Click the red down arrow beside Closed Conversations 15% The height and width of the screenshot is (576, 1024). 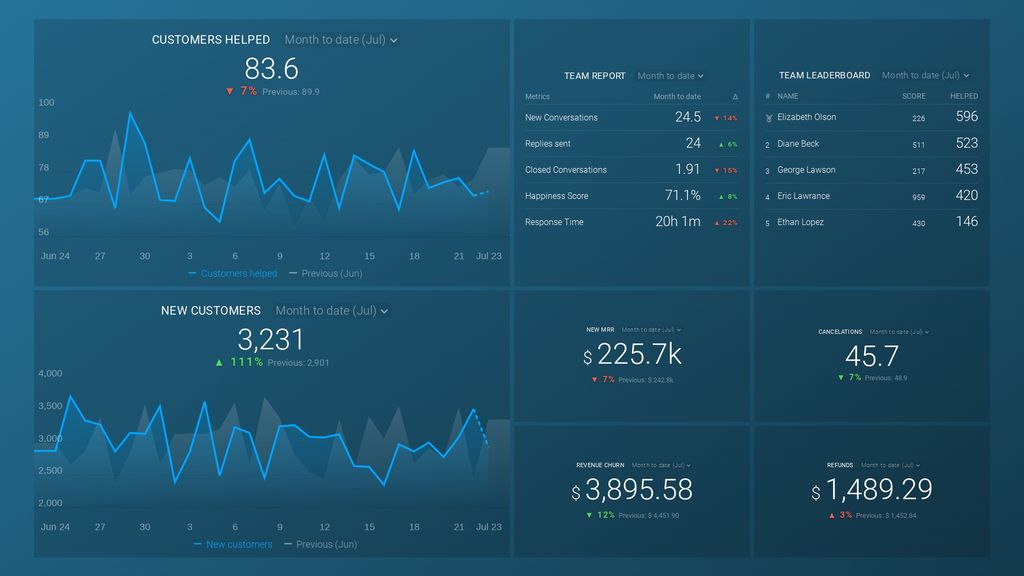tap(716, 170)
